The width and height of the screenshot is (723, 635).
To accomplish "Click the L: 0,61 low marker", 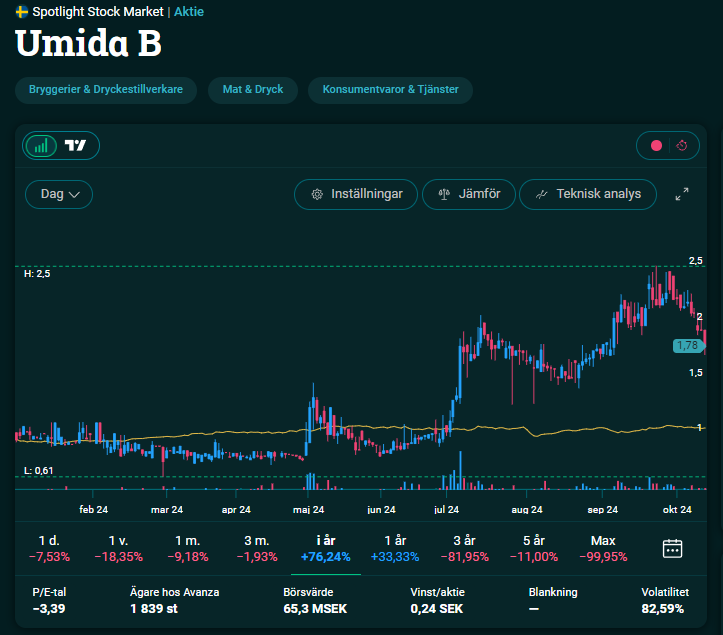I will [38, 471].
